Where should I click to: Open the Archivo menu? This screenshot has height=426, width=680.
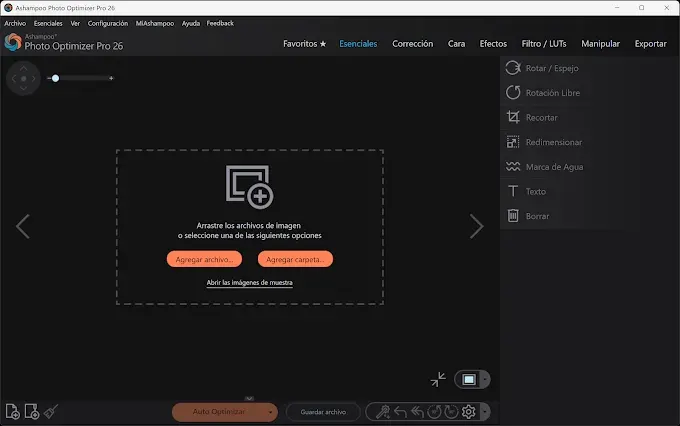point(15,23)
